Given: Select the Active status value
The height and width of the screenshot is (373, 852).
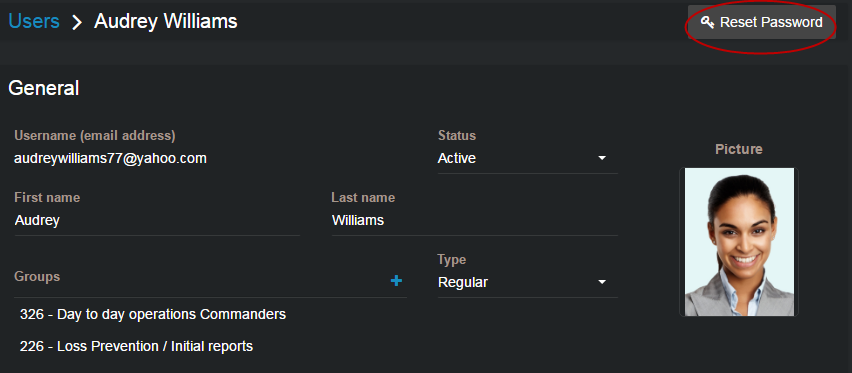Looking at the screenshot, I should coord(457,158).
